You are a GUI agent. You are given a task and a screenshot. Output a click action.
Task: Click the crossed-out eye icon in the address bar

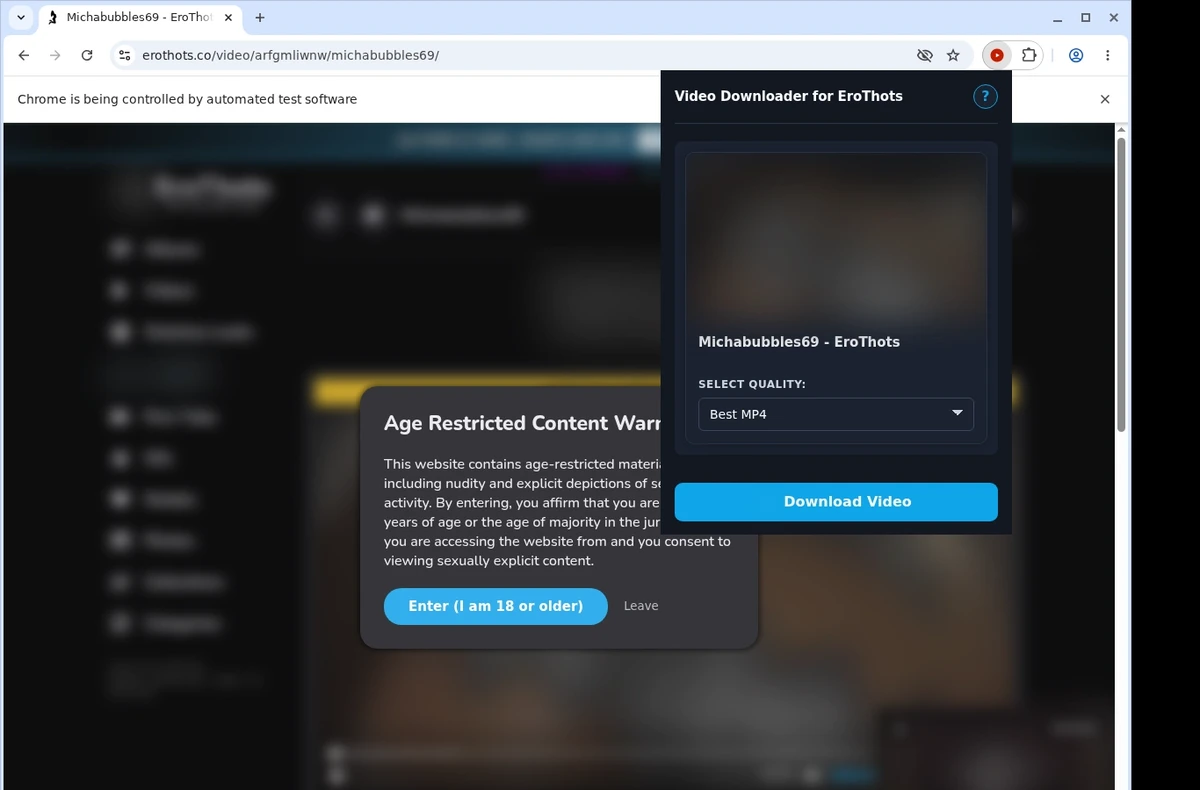(x=924, y=56)
